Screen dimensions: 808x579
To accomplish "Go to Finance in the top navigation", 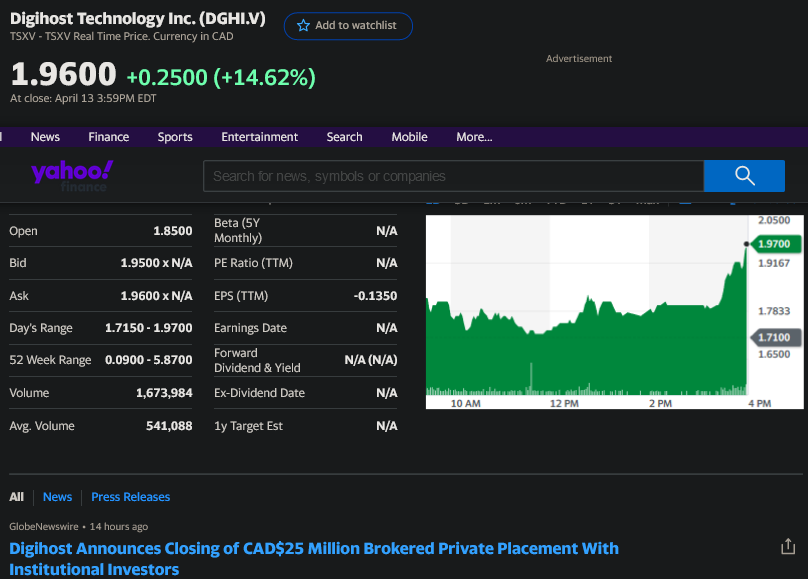I will (x=108, y=137).
